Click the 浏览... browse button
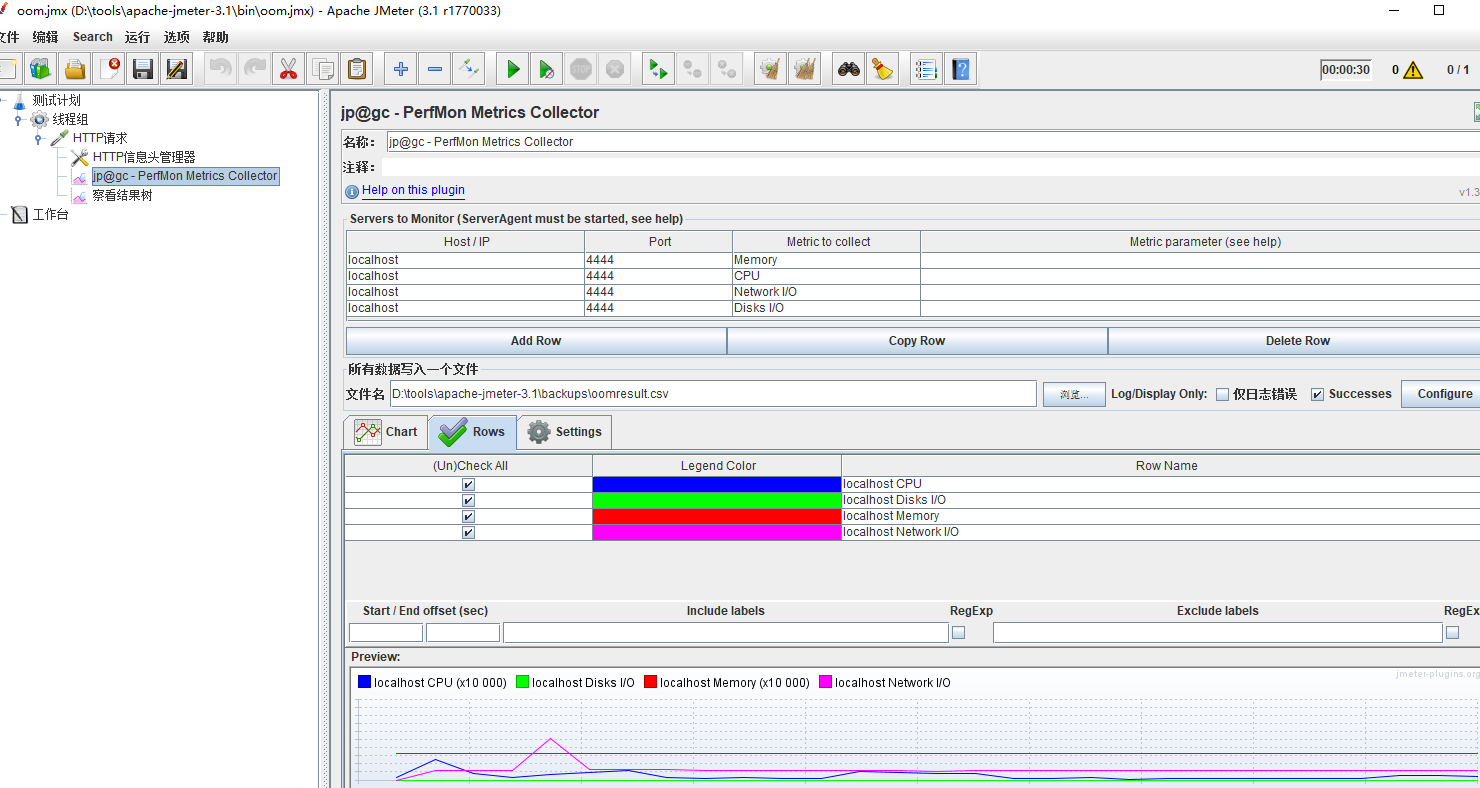Screen dimensions: 1480x788 (1073, 394)
